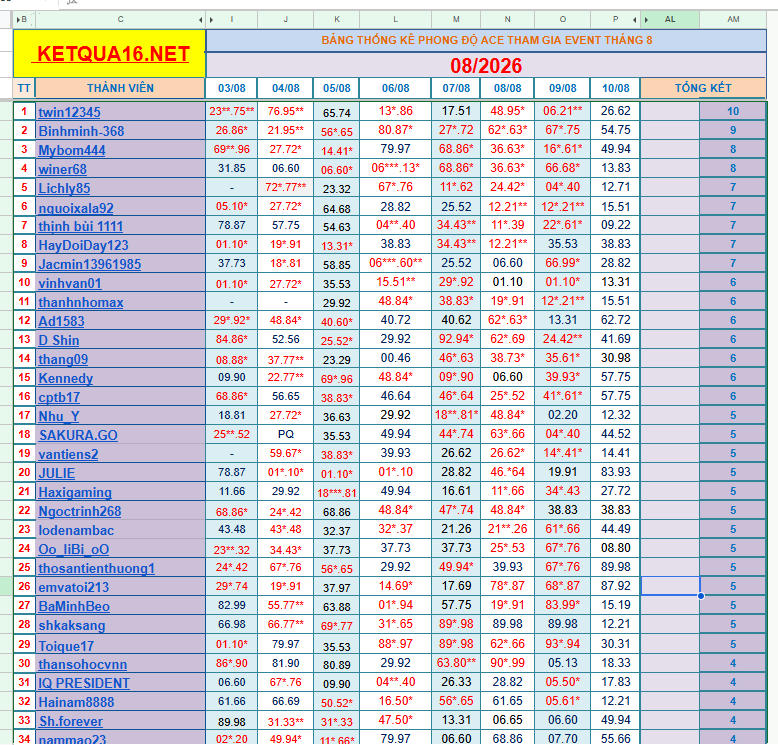Open vantiens2 member link

[x=68, y=454]
